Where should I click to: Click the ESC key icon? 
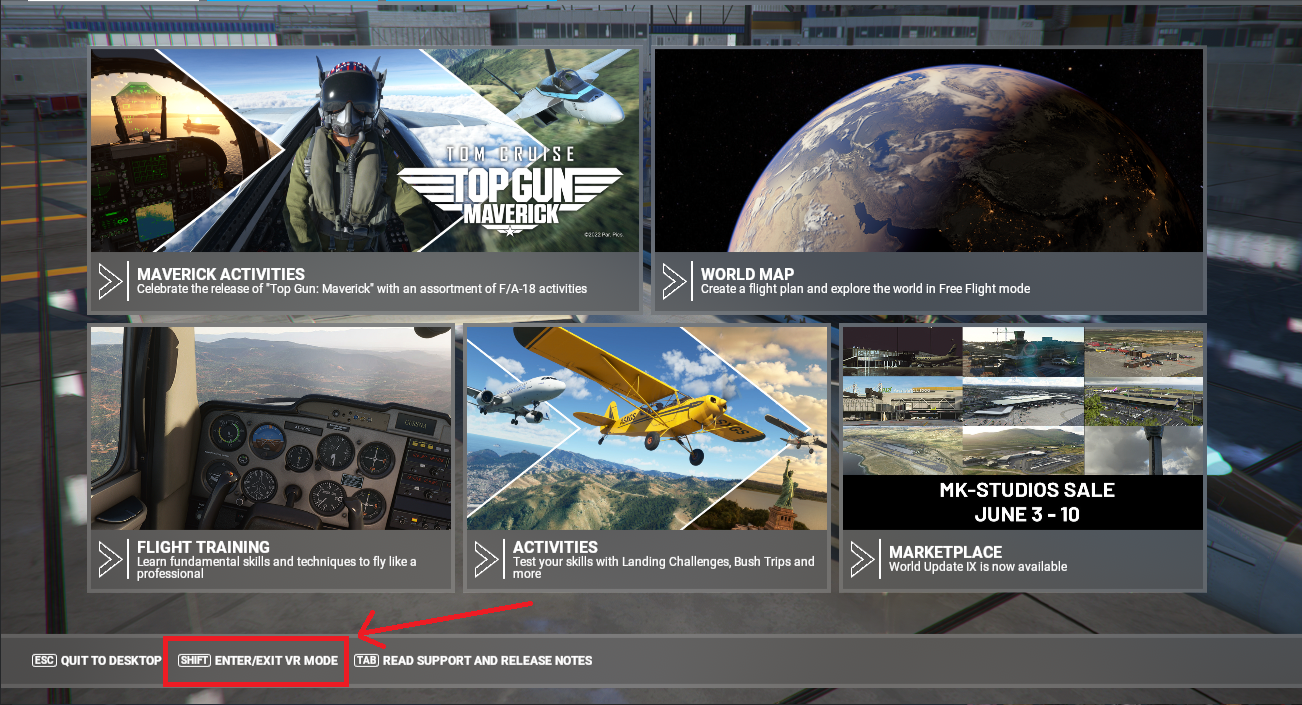[44, 661]
